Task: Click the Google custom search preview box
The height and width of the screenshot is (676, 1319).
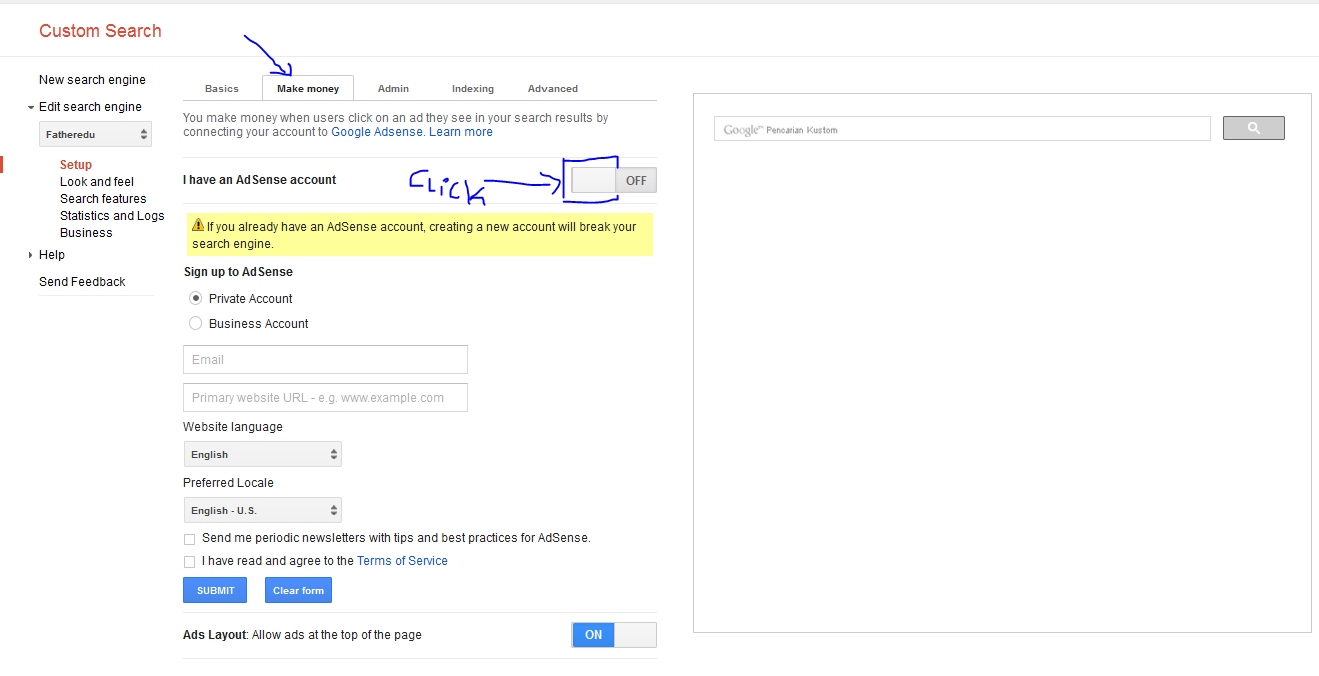Action: tap(962, 129)
